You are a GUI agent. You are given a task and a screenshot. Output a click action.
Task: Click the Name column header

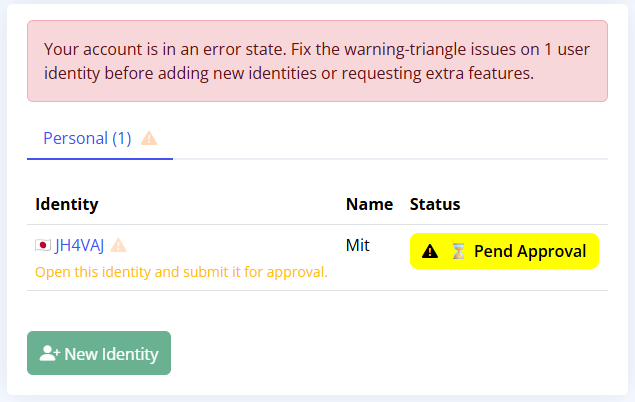[369, 204]
